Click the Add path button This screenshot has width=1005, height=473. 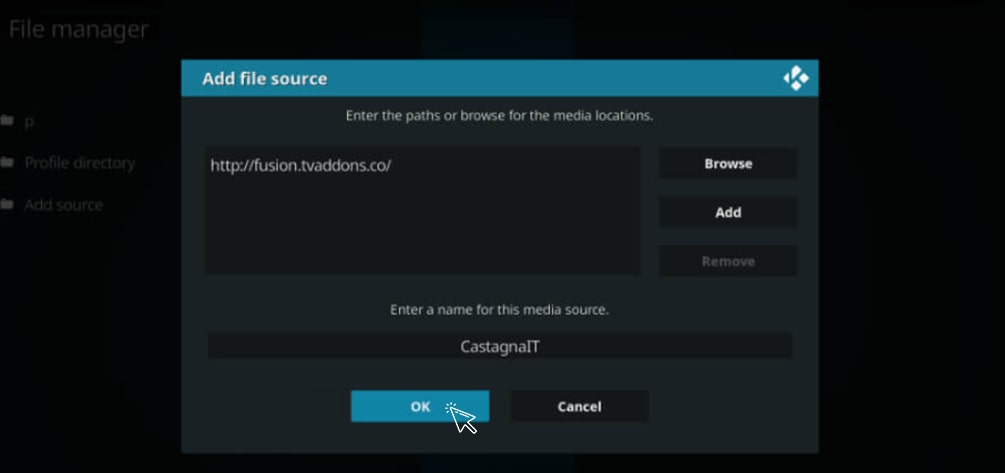[728, 212]
